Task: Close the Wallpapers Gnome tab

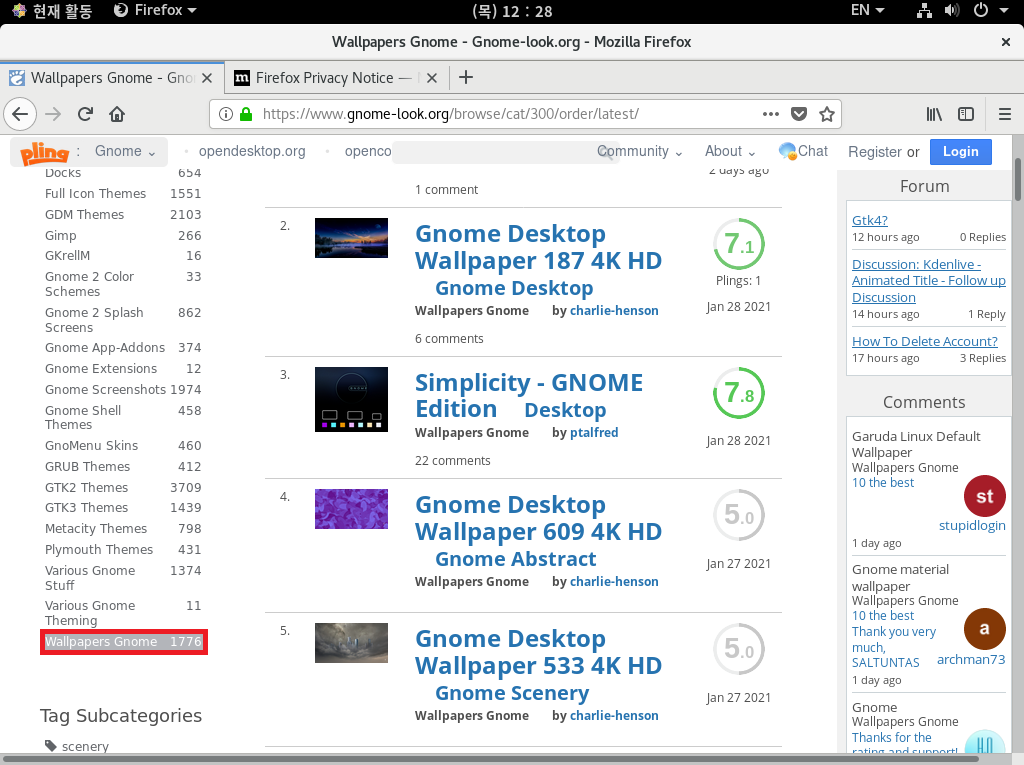Action: pos(207,78)
